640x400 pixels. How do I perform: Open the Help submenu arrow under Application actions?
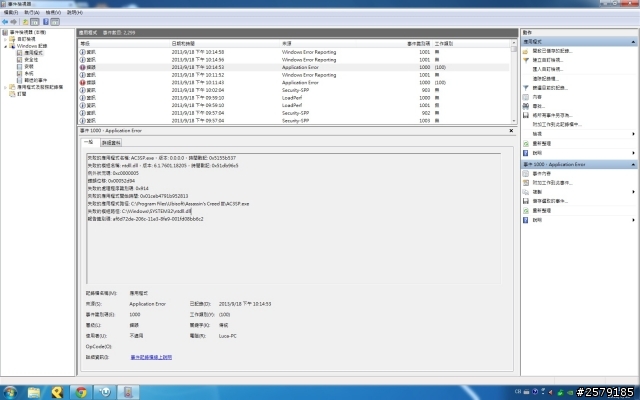pyautogui.click(x=633, y=153)
